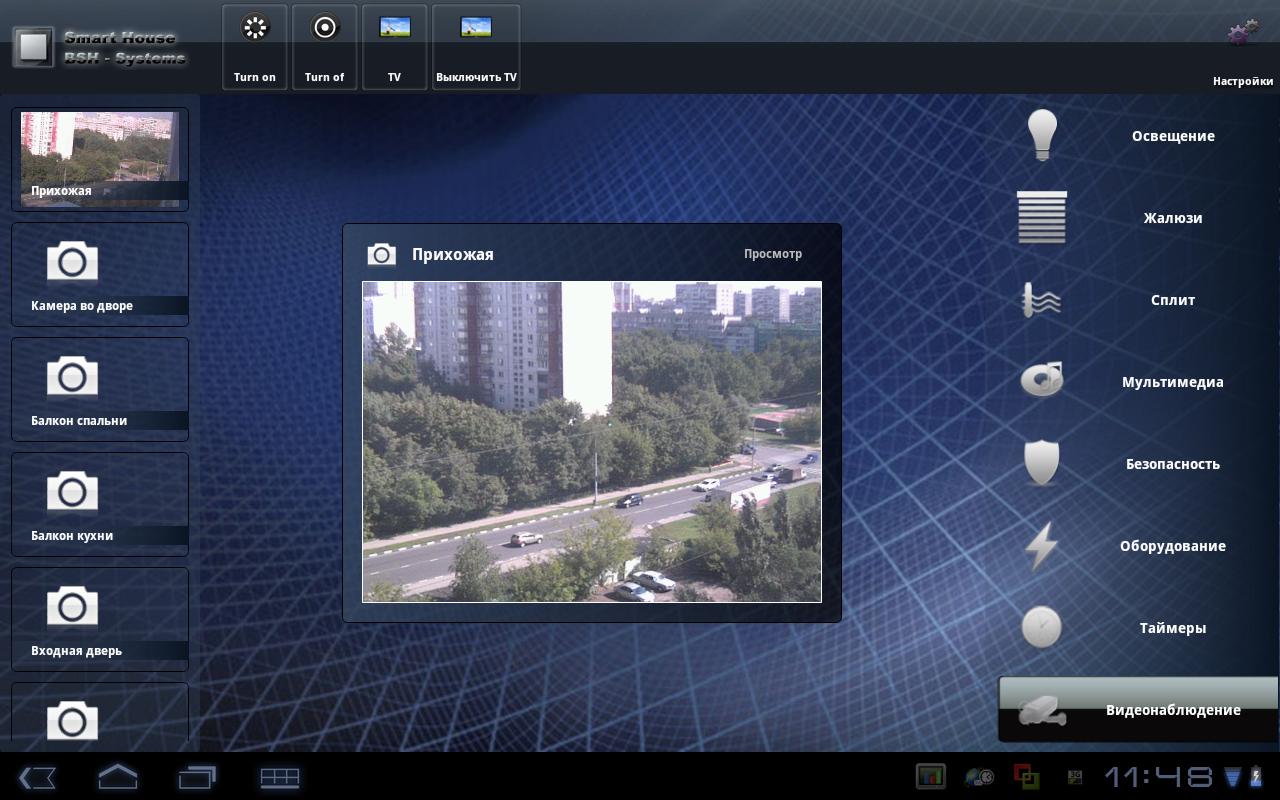Tap the battery status icon
Image resolution: width=1280 pixels, height=800 pixels.
pyautogui.click(x=1258, y=777)
